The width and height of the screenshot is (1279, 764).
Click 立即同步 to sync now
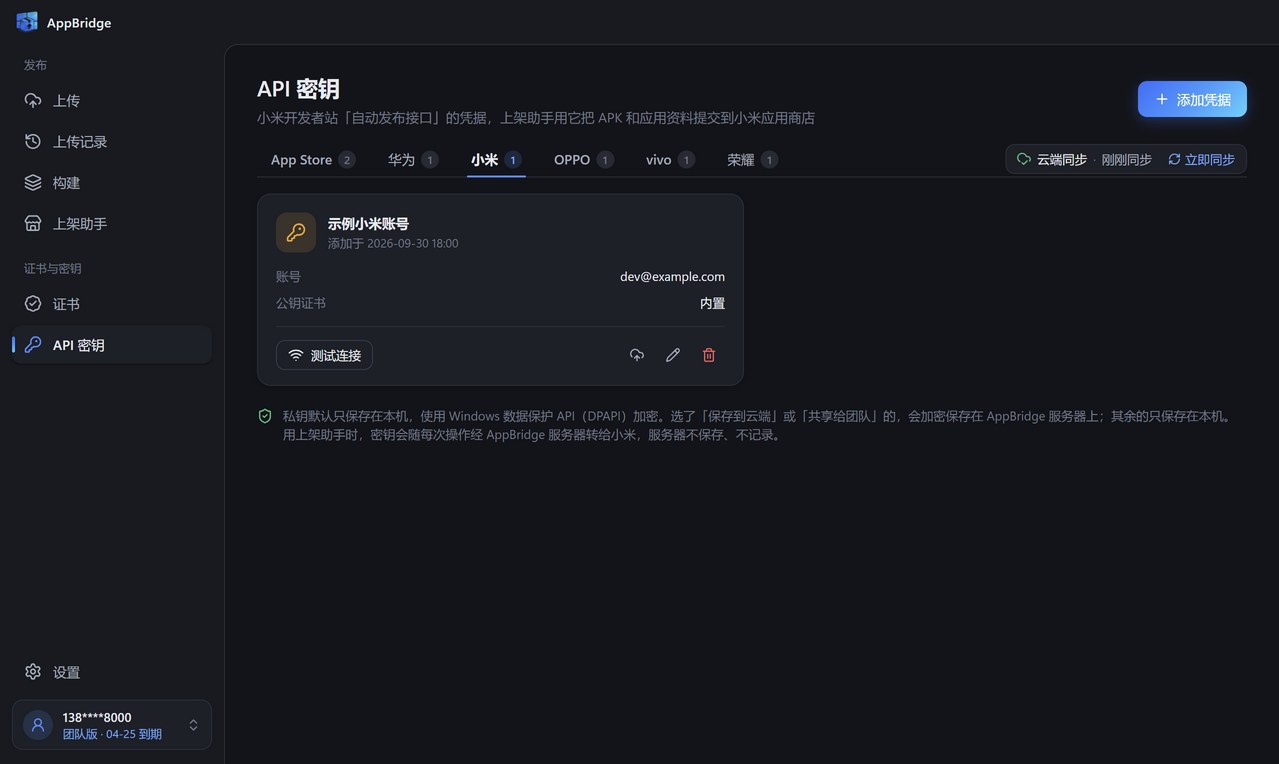[x=1201, y=159]
